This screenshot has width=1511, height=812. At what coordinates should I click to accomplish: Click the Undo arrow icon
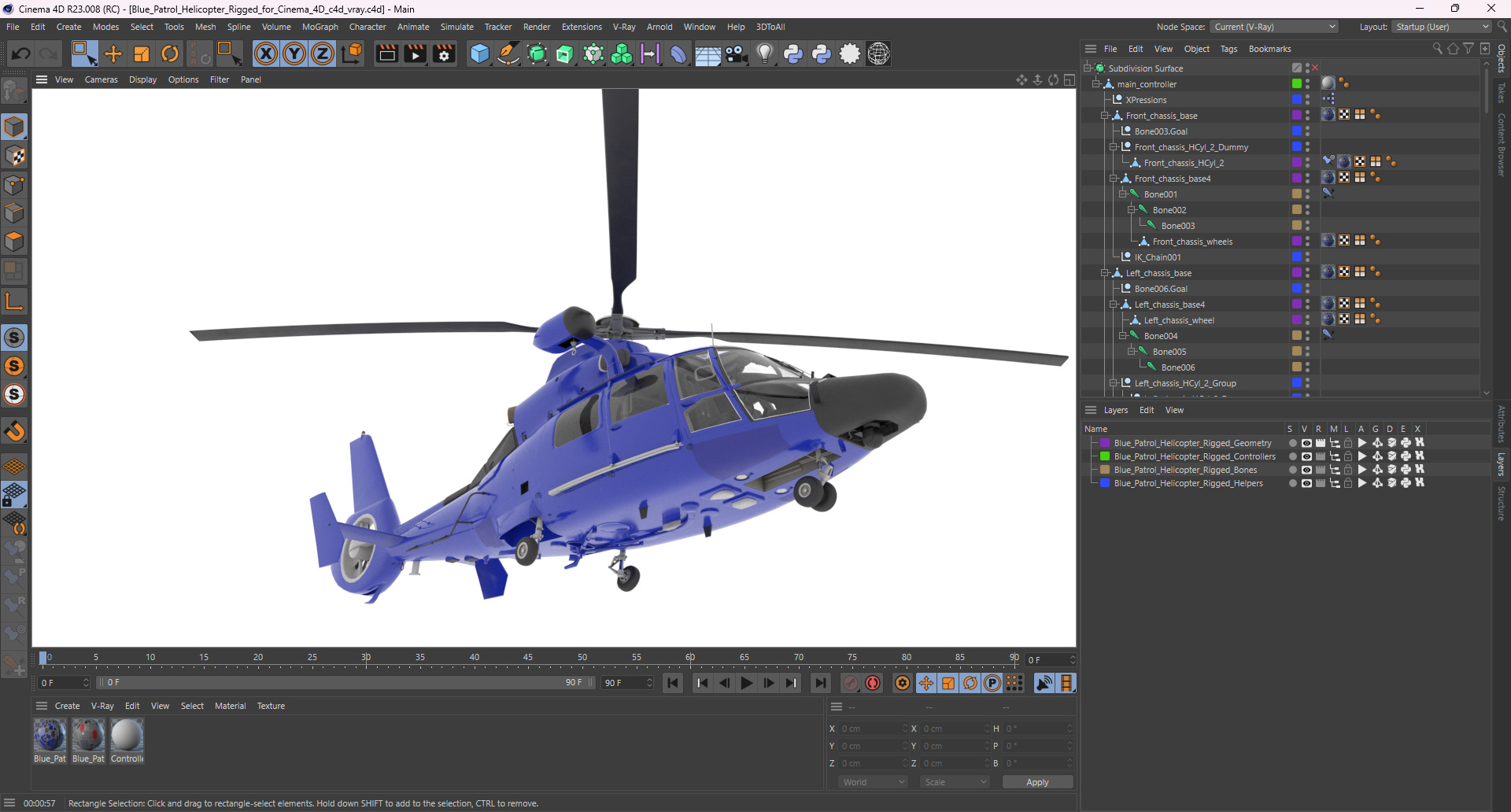pos(21,54)
